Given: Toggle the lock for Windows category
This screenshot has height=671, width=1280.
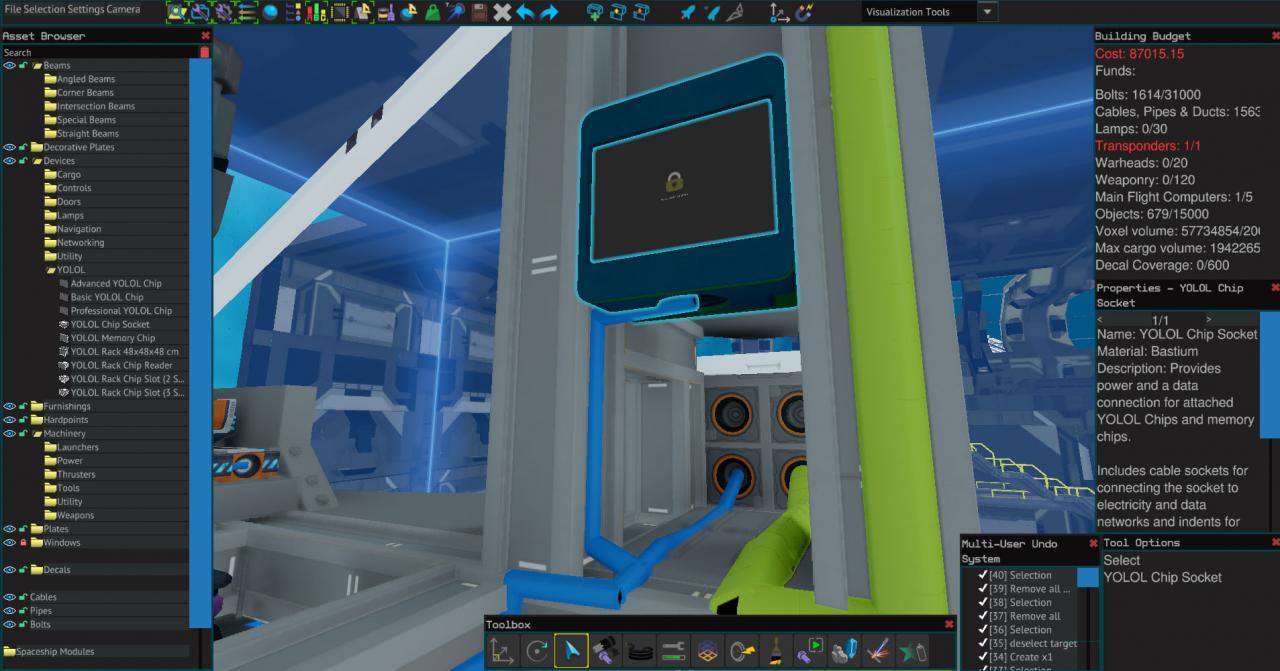Looking at the screenshot, I should point(23,543).
